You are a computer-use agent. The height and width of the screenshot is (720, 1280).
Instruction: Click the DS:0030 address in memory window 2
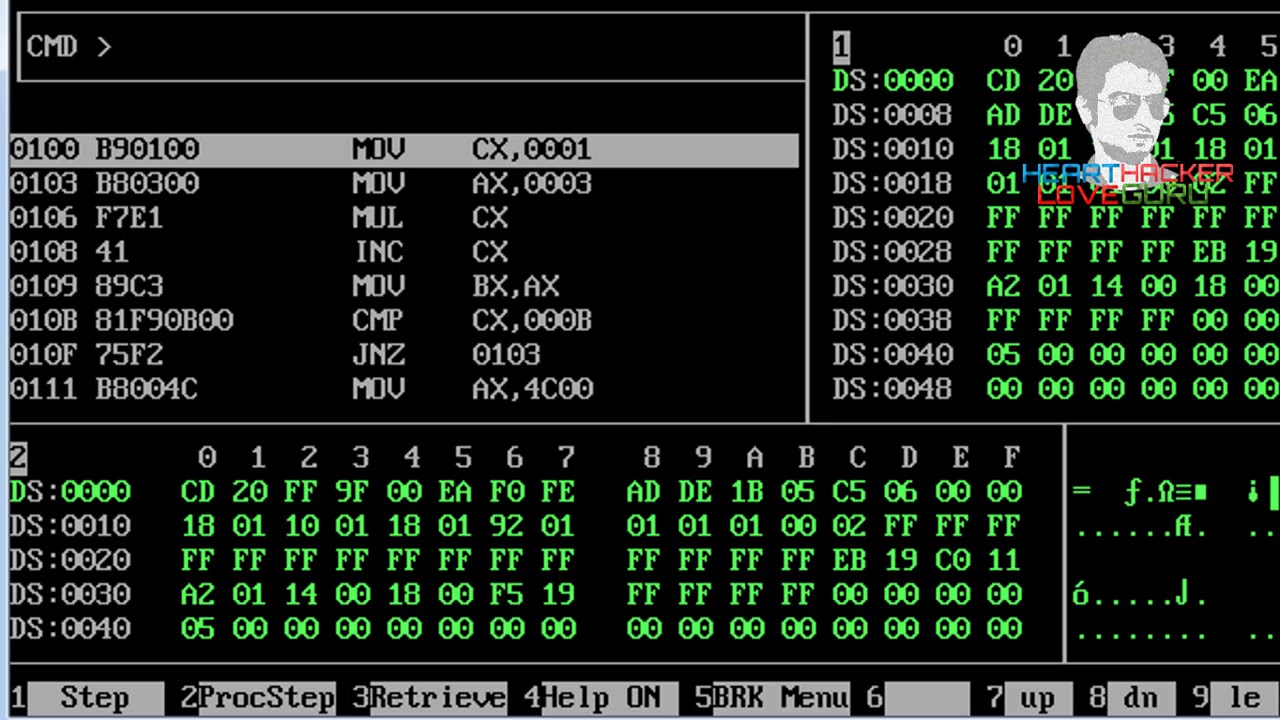[x=70, y=594]
